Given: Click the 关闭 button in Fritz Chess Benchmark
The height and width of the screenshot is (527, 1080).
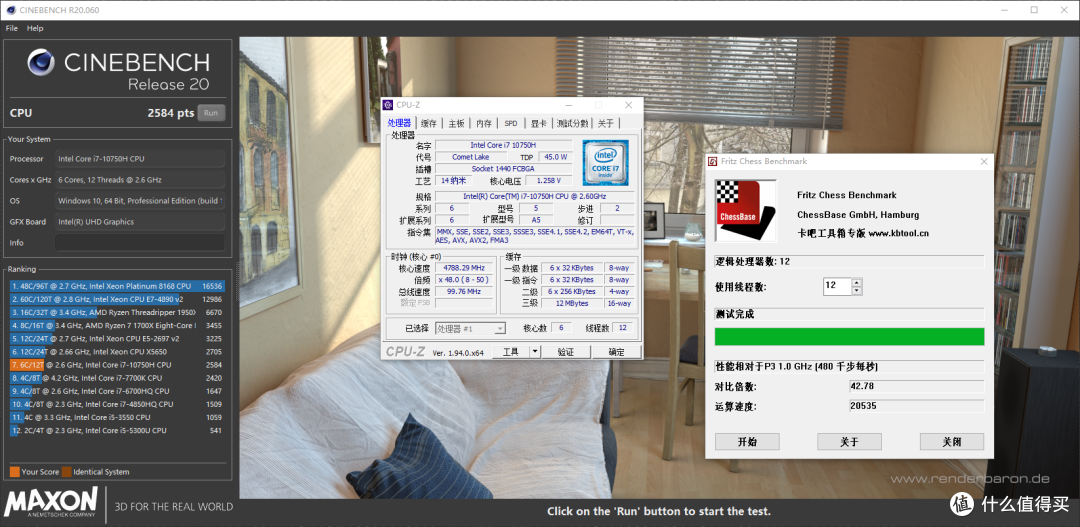Looking at the screenshot, I should (952, 442).
